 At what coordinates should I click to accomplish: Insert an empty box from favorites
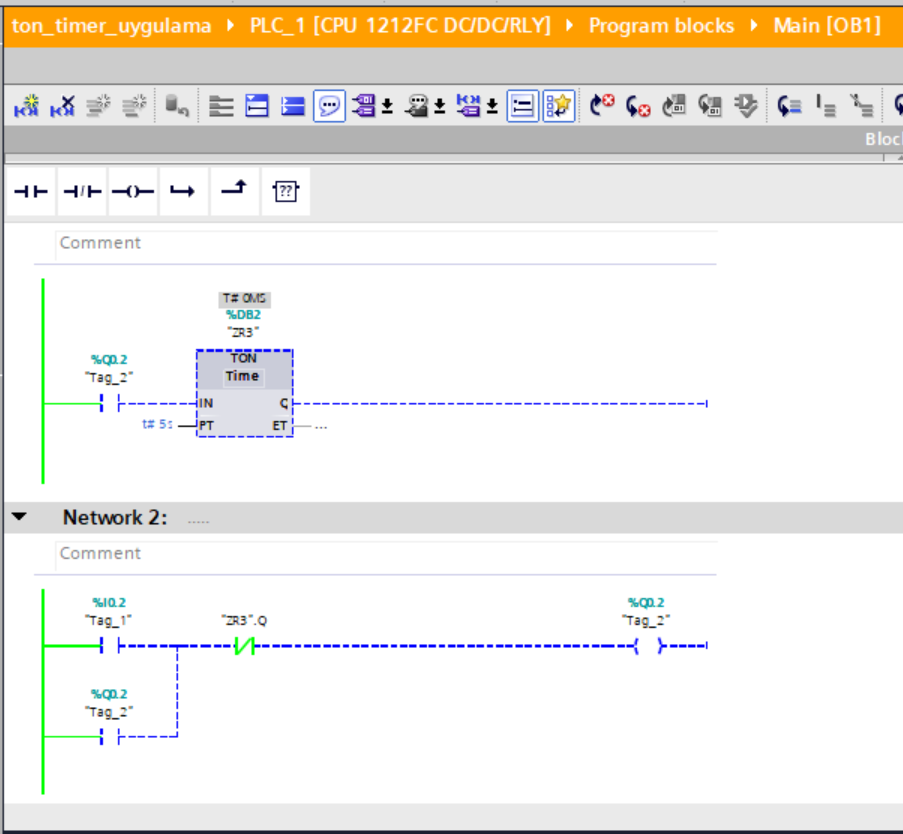point(286,191)
